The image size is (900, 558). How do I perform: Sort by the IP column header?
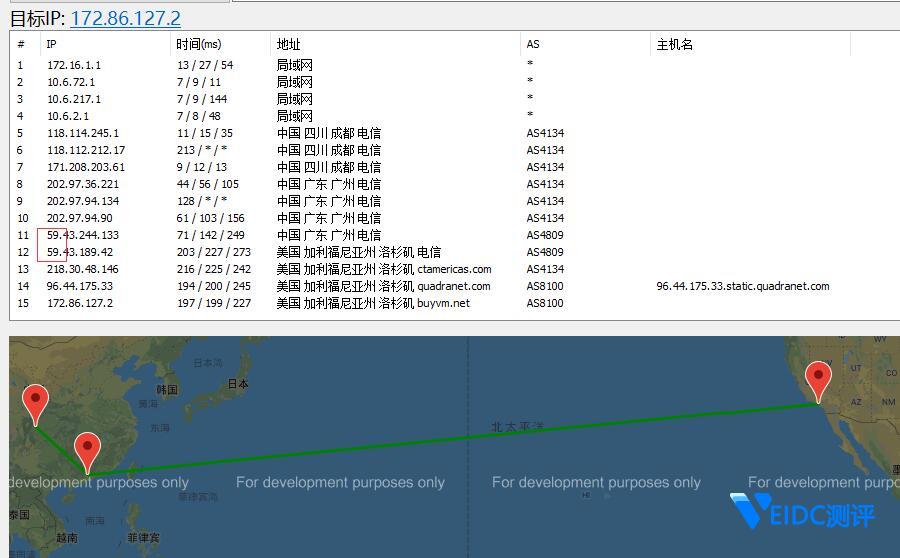[52, 44]
